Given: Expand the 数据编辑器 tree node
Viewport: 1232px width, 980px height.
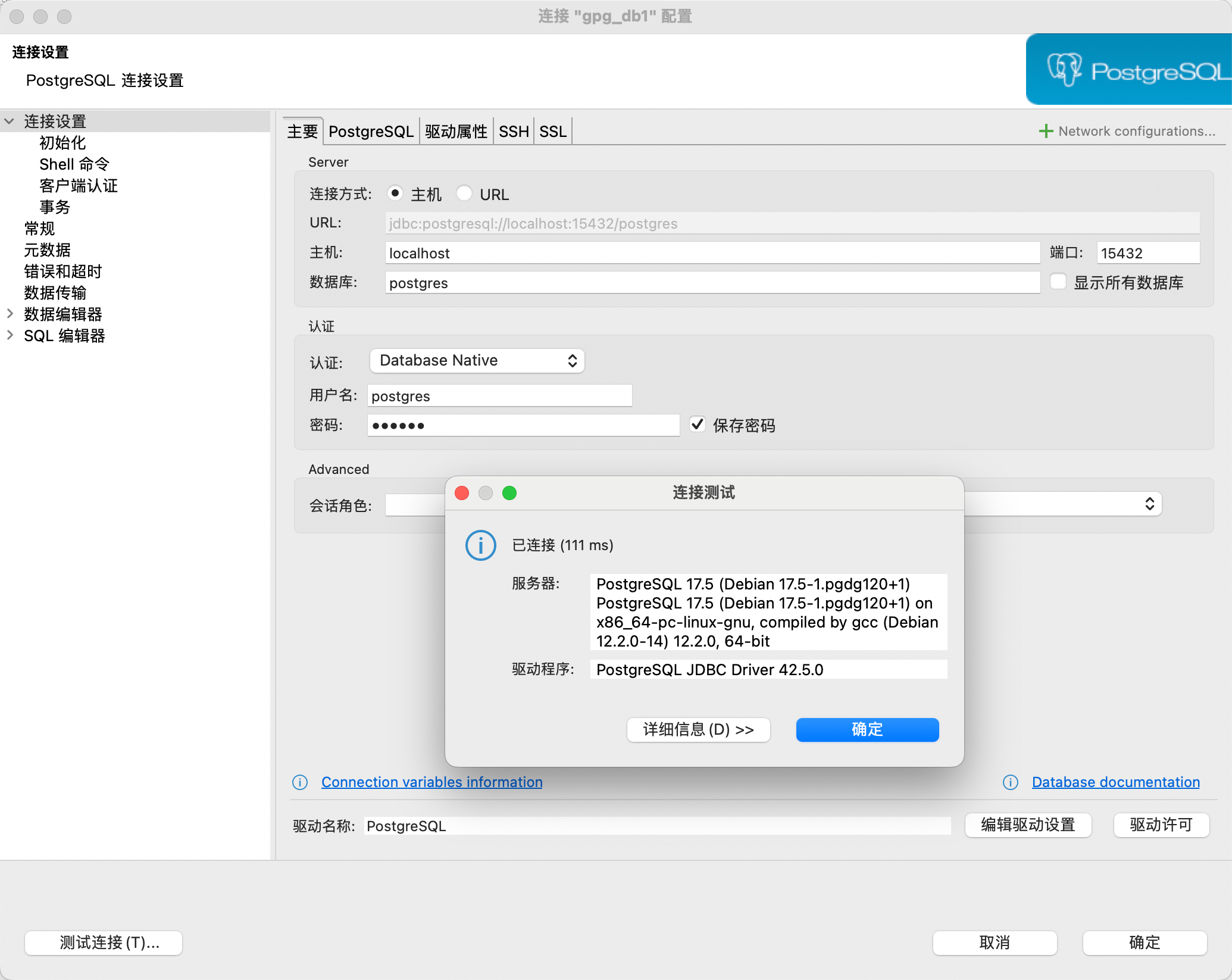Looking at the screenshot, I should click(10, 314).
